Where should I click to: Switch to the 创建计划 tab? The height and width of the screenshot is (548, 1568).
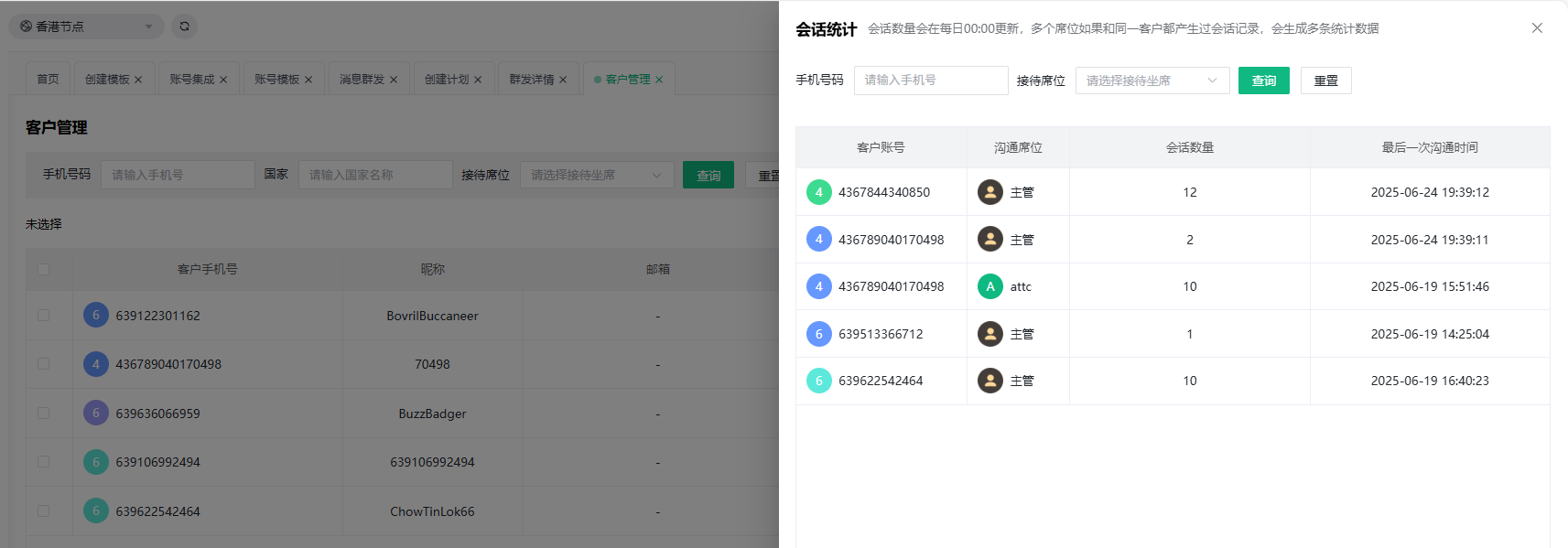coord(447,80)
